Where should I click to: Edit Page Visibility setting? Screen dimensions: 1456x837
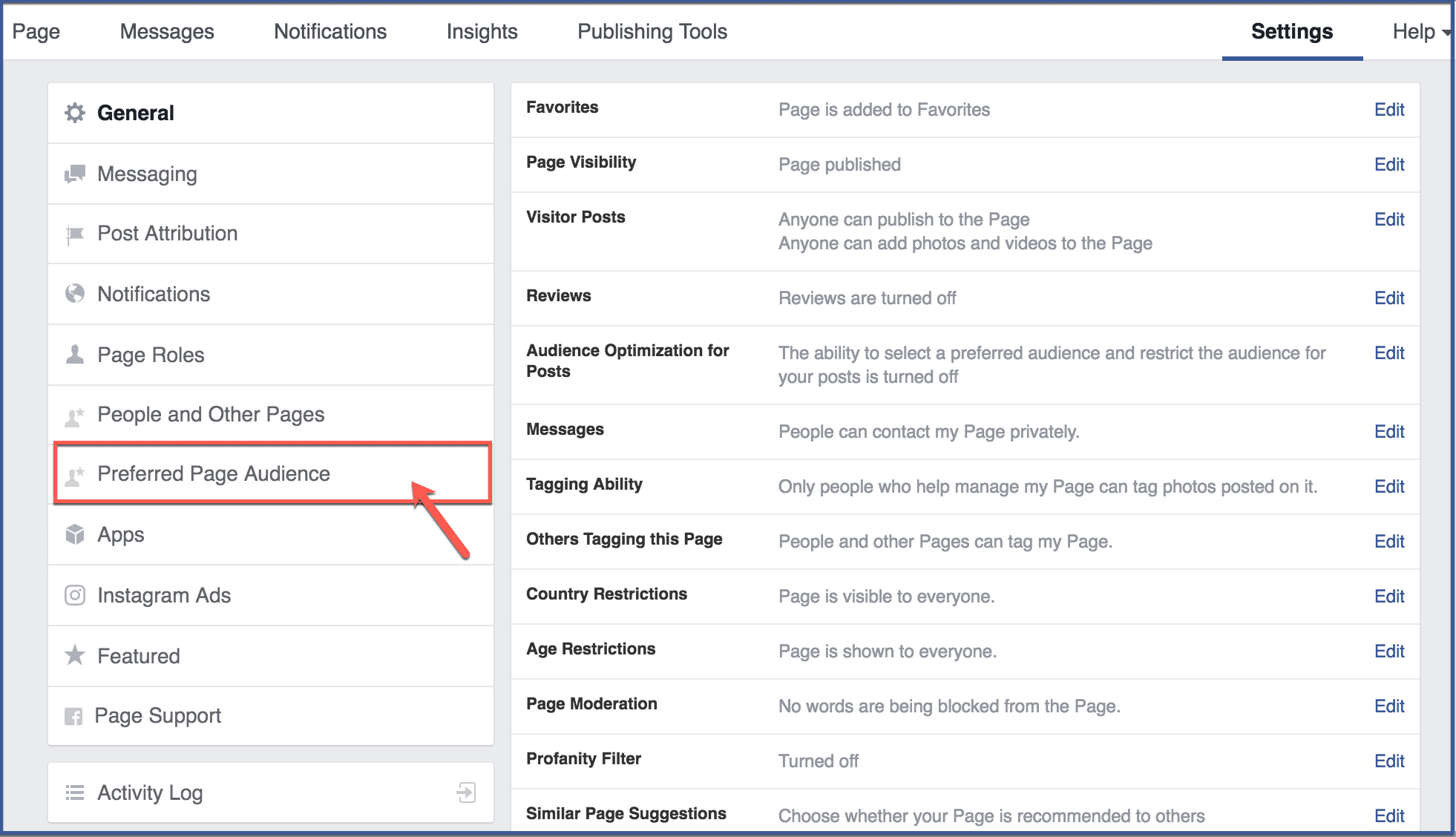coord(1389,165)
